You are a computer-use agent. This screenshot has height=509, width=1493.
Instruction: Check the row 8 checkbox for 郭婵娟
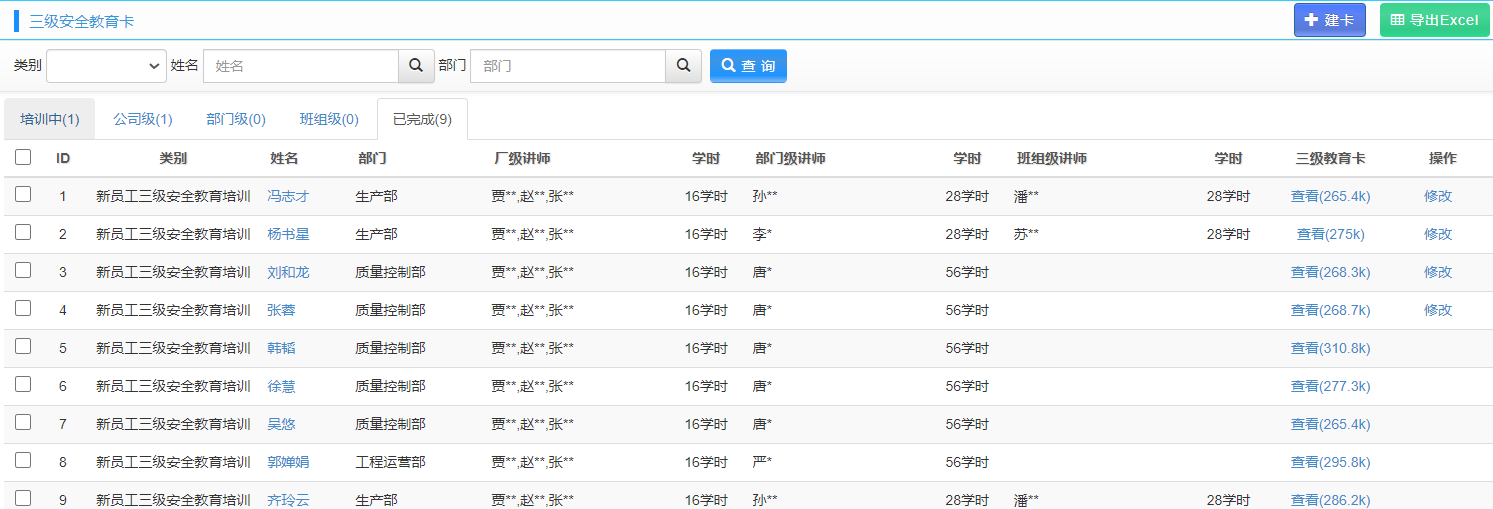click(23, 461)
